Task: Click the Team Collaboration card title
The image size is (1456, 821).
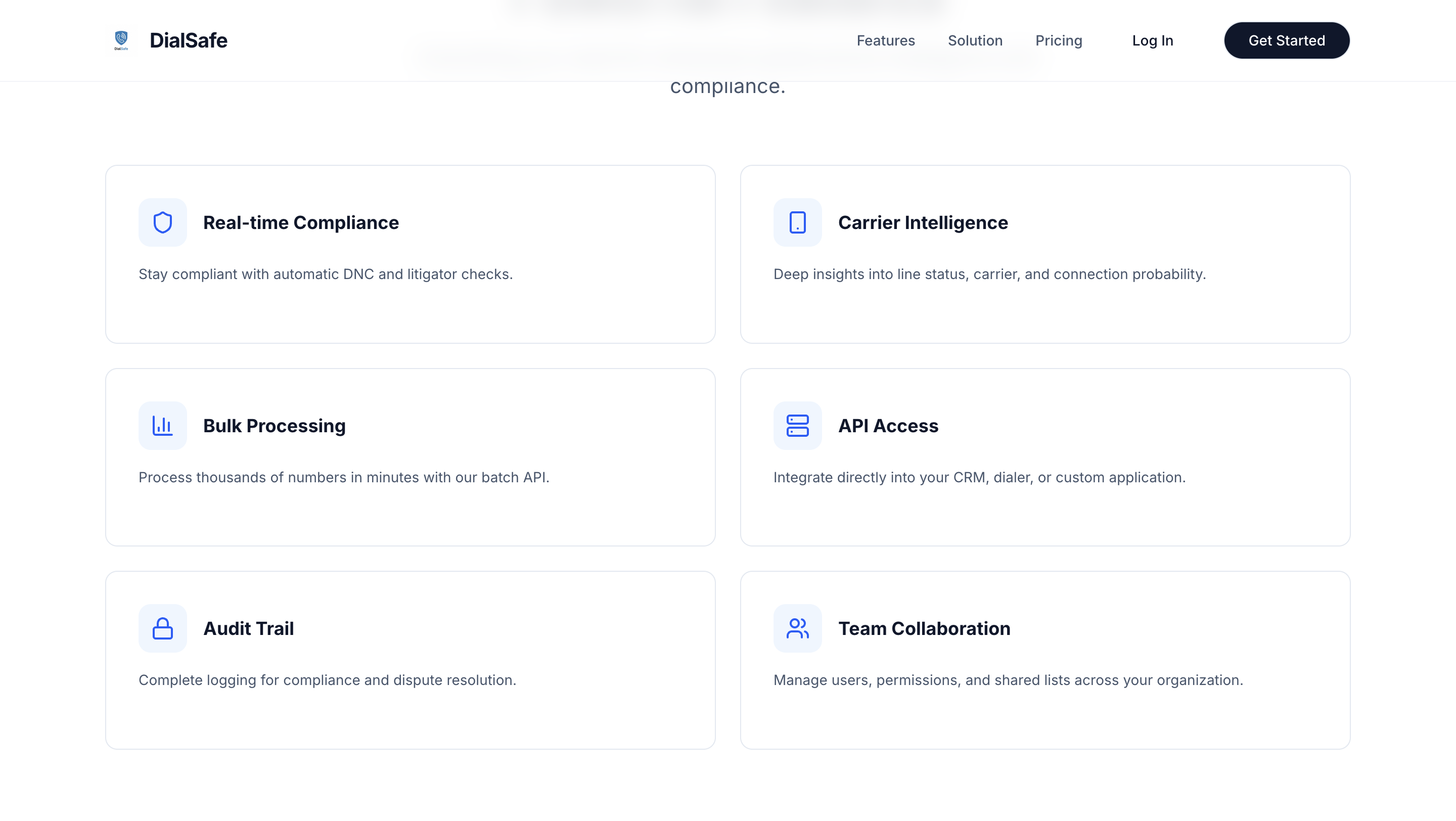Action: click(x=924, y=628)
